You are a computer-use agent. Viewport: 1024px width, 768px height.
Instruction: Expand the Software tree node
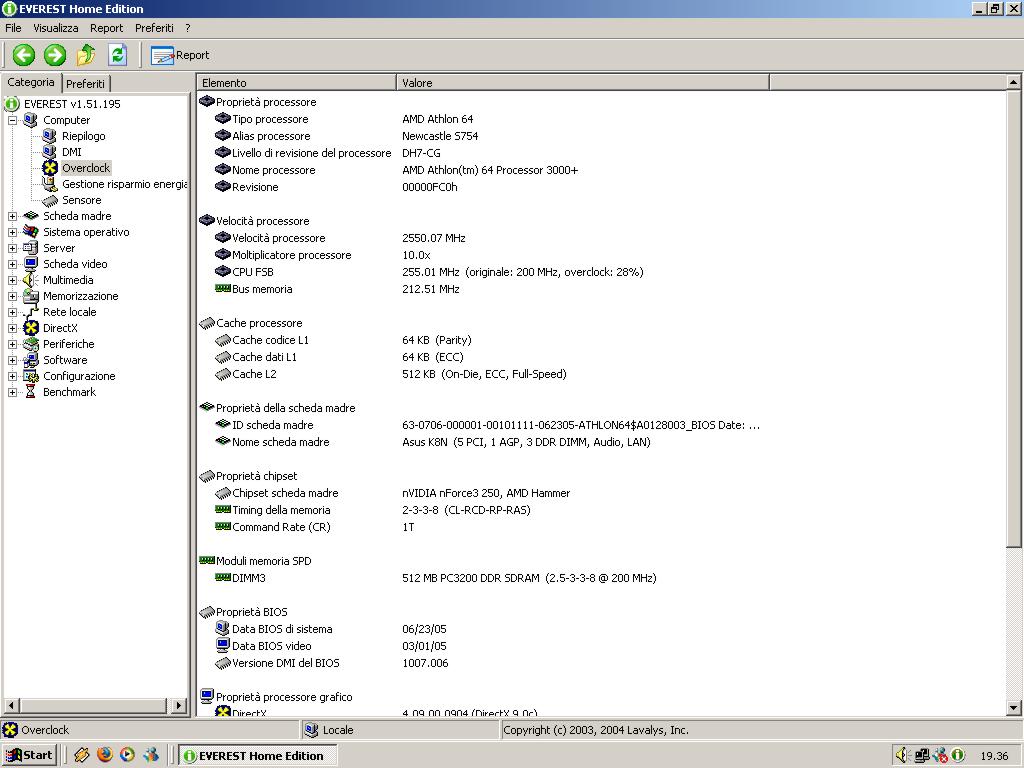[12, 360]
